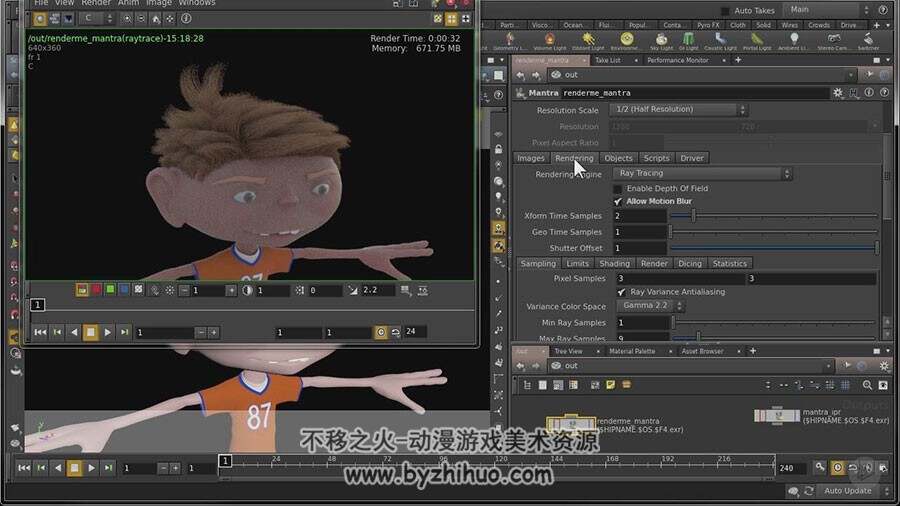Open the Rendering Engine Ray Tracing dropdown

click(703, 173)
